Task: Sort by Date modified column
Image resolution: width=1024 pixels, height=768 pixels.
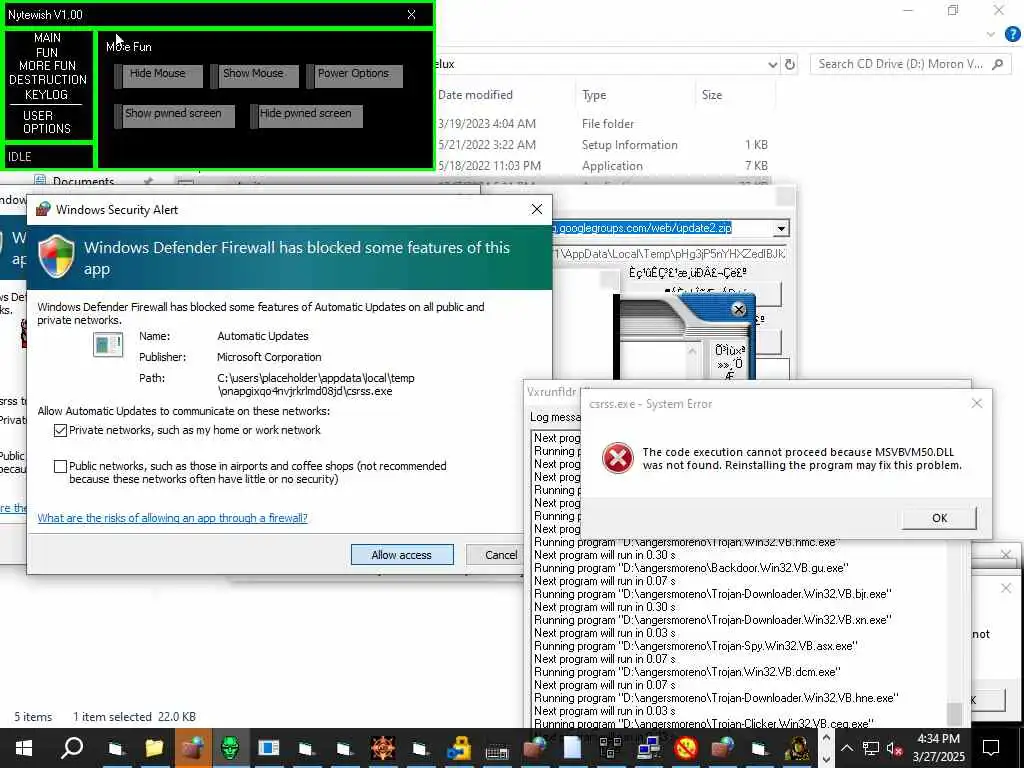Action: 475,95
